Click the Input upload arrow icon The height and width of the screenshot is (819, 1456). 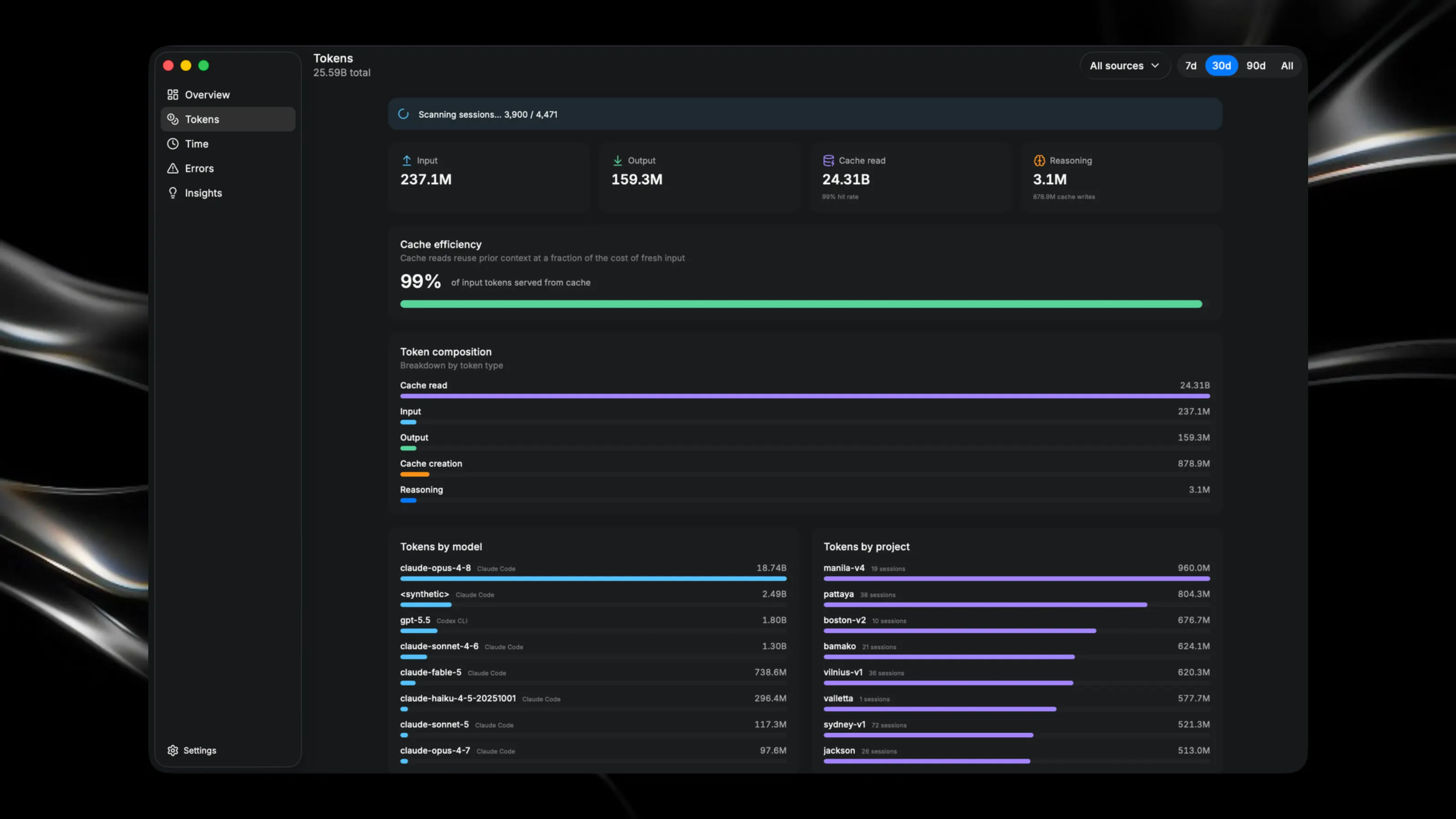click(x=406, y=161)
